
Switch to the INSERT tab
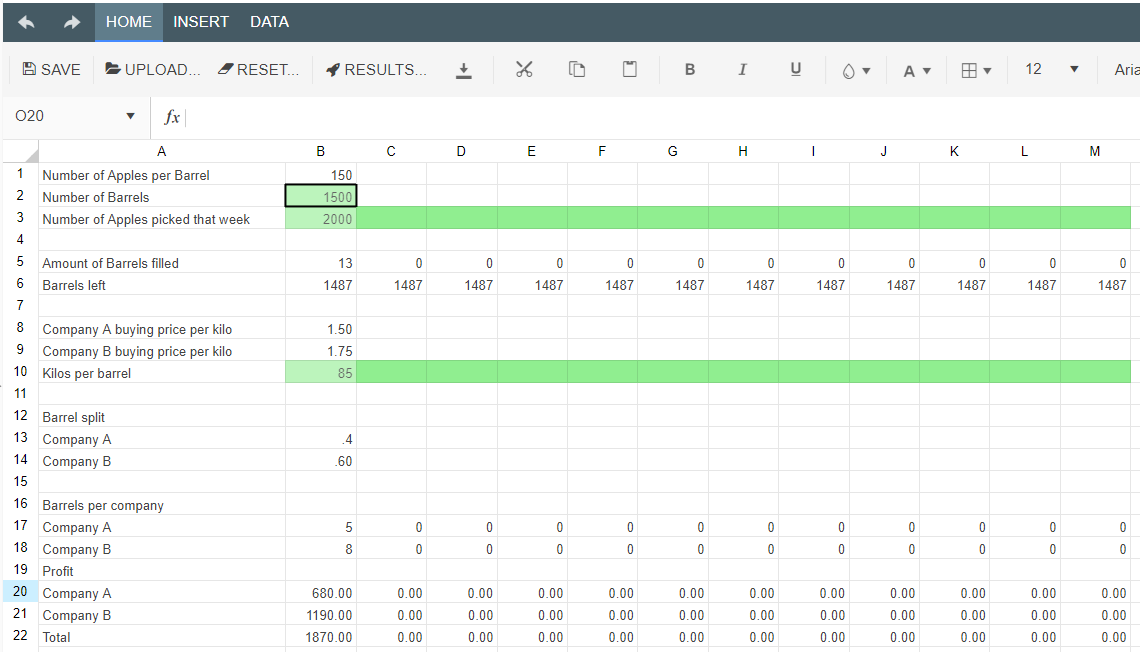(x=201, y=22)
